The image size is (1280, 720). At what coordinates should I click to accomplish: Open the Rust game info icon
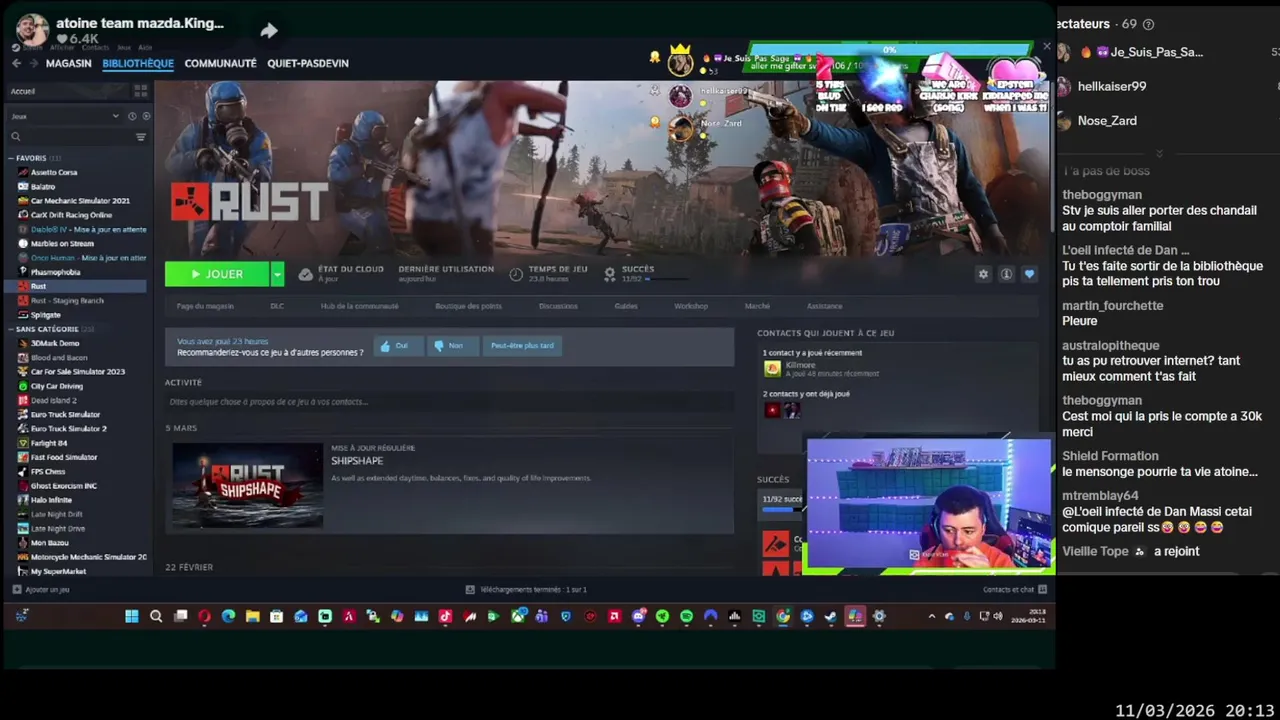click(x=1006, y=274)
